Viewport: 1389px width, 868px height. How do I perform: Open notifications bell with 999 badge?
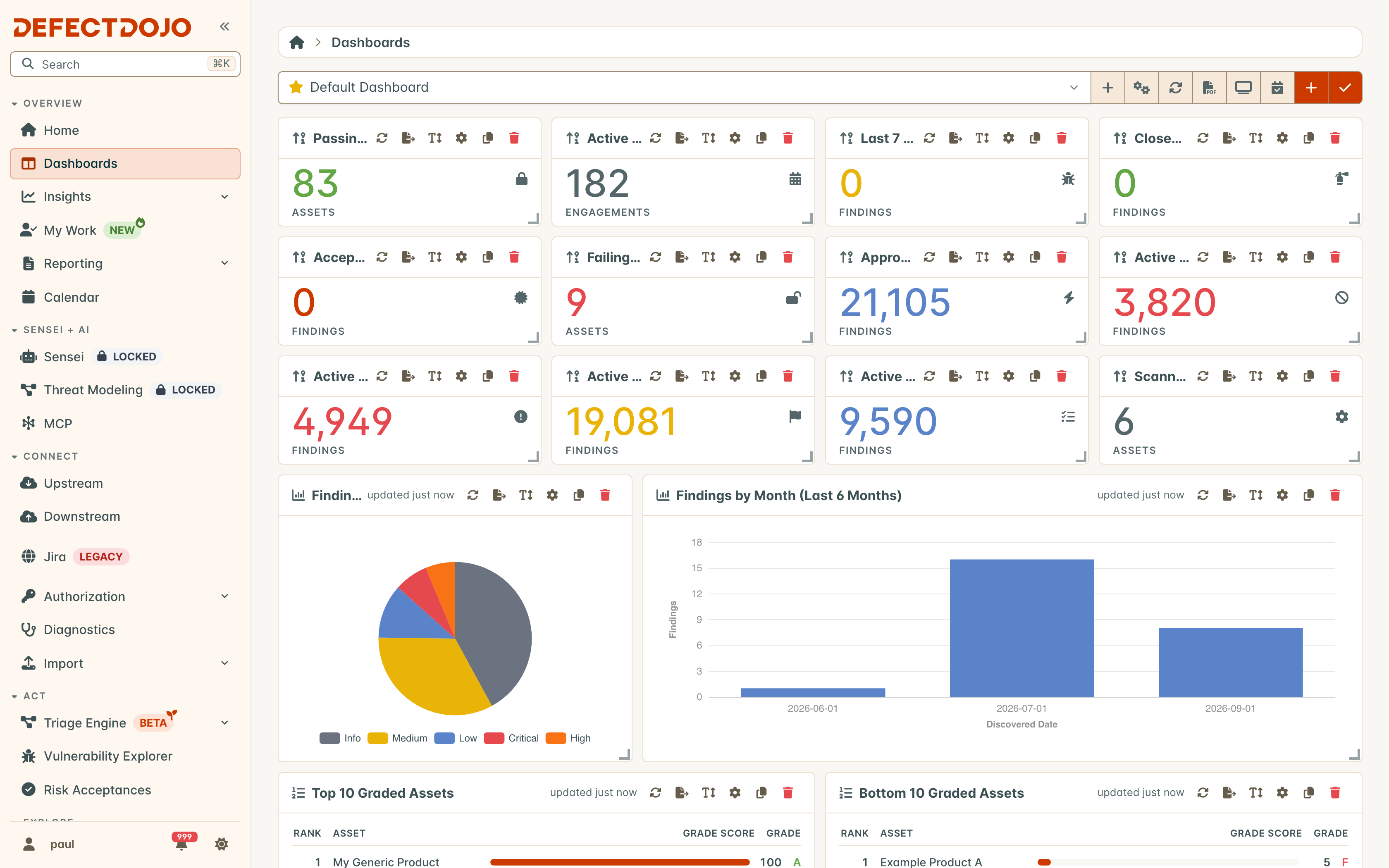pyautogui.click(x=182, y=843)
